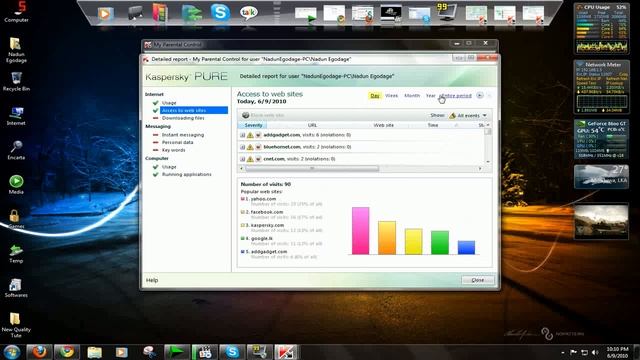Image resolution: width=640 pixels, height=360 pixels.
Task: Open the media player dock icon
Action: point(105,14)
